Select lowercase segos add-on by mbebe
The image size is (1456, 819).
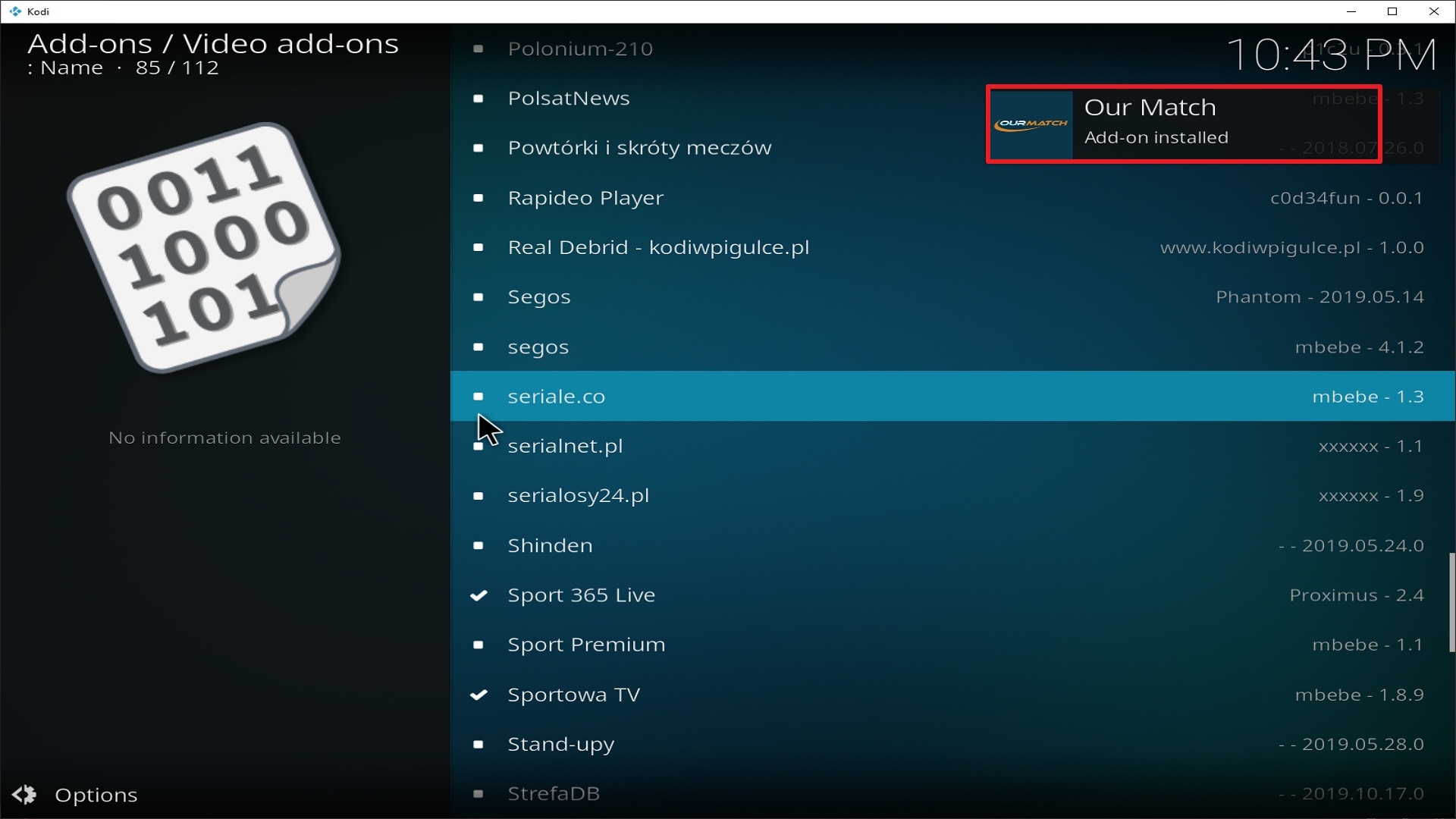point(952,347)
